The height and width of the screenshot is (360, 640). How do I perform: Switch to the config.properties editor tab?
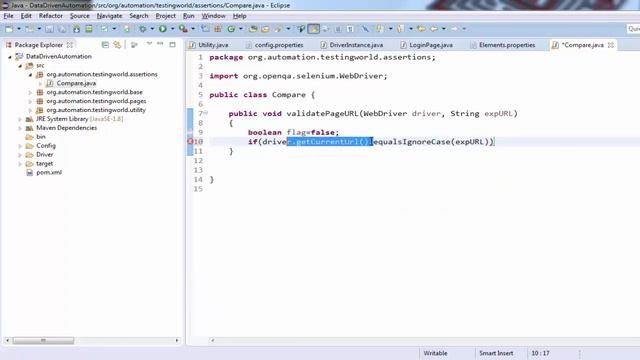click(274, 45)
